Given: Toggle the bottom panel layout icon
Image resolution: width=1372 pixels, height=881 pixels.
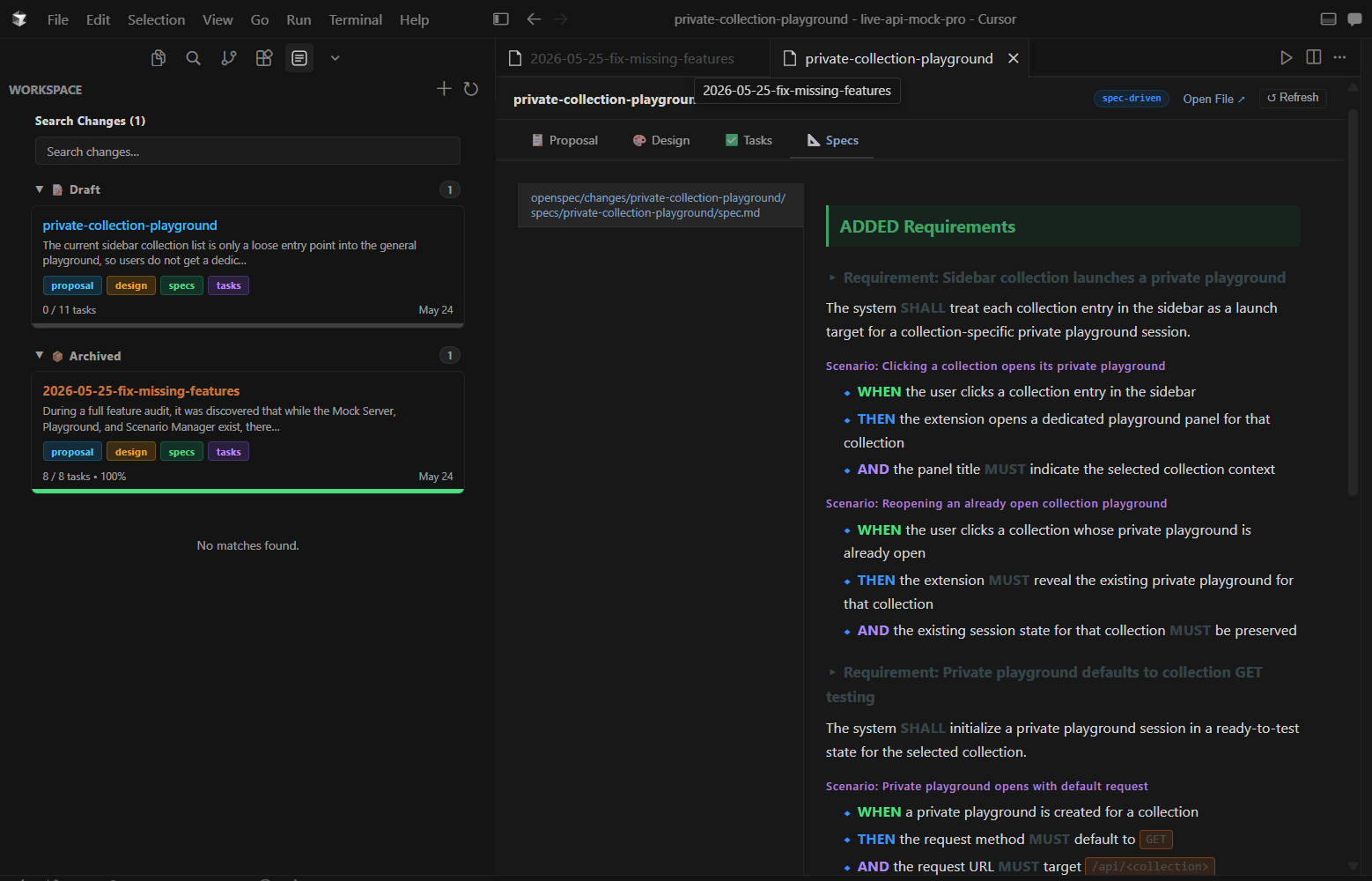Looking at the screenshot, I should click(1329, 19).
